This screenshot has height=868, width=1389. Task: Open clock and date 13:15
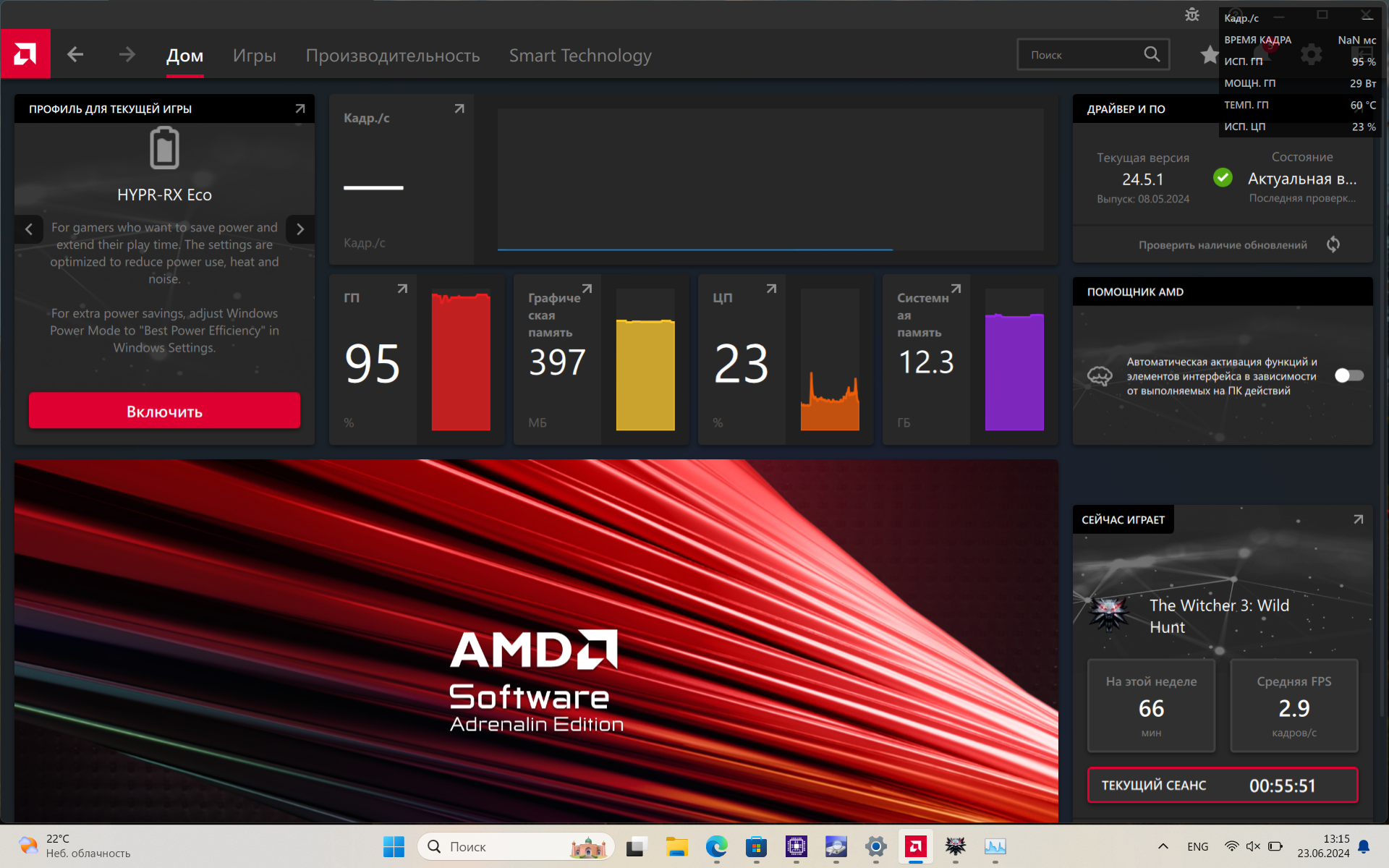[1323, 846]
